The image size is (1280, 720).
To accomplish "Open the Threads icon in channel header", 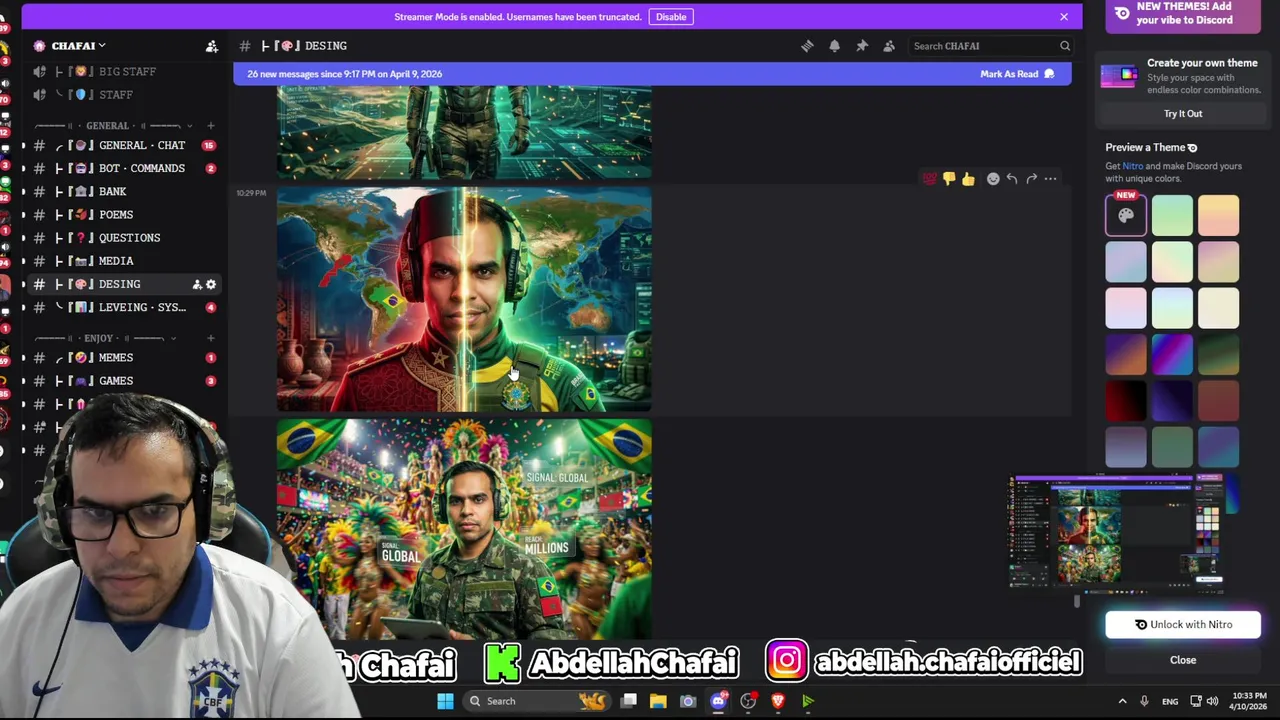I will click(807, 46).
